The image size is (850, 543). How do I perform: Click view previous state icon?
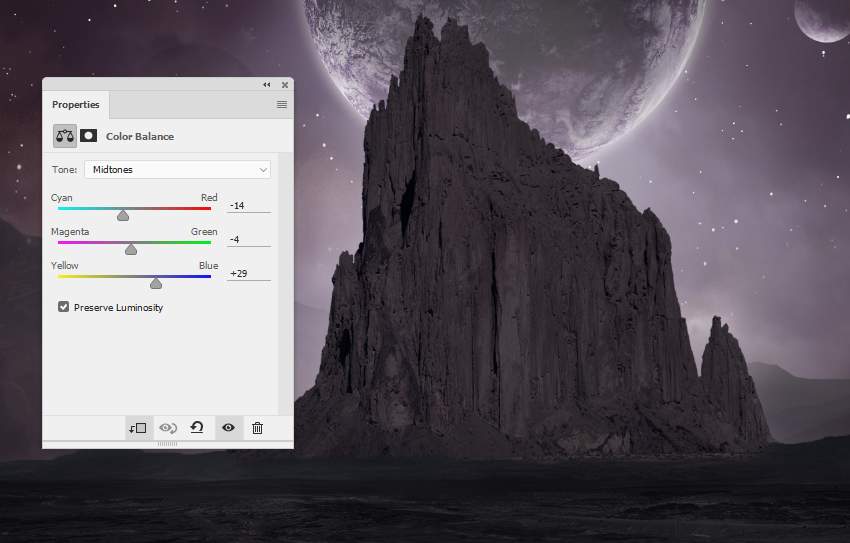coord(168,428)
